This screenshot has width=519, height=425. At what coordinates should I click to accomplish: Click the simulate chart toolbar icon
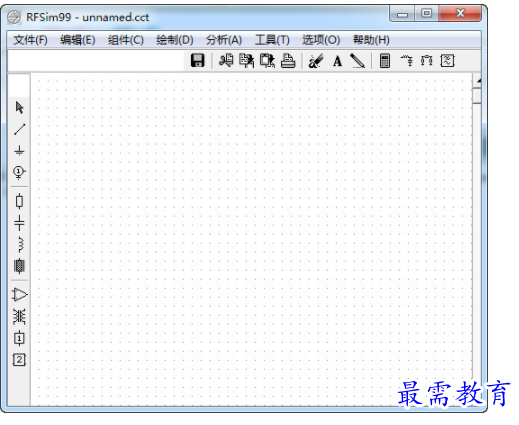pyautogui.click(x=447, y=61)
